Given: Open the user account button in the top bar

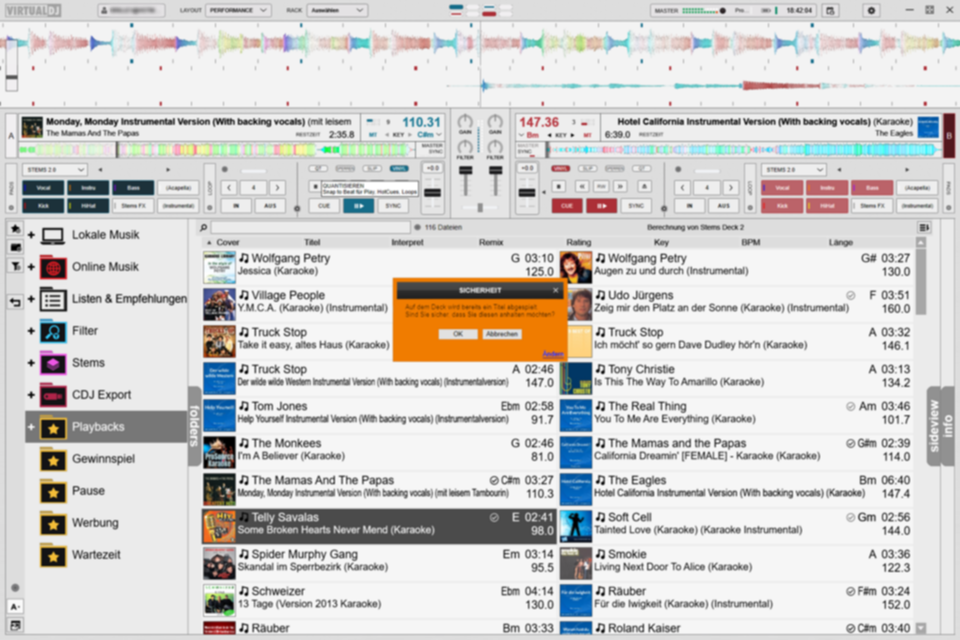Looking at the screenshot, I should click(x=131, y=10).
